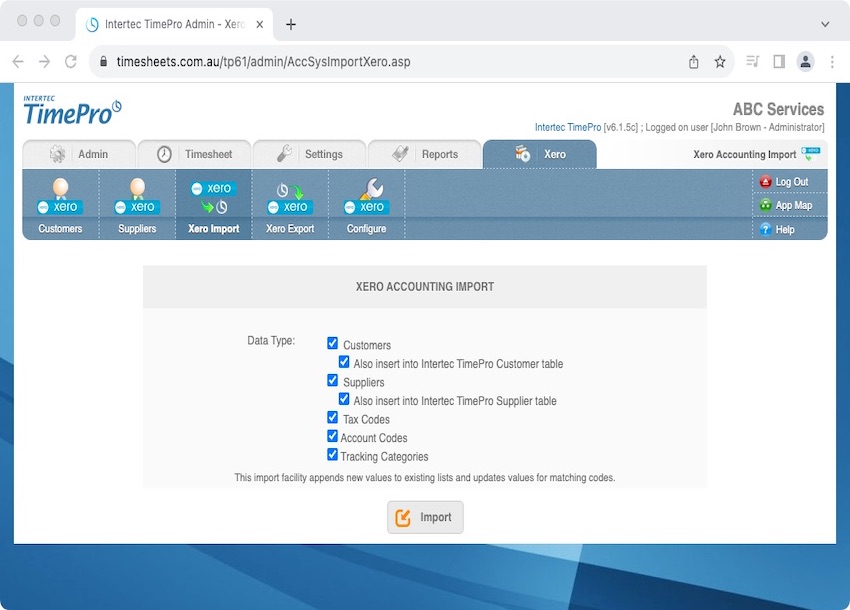Click the address bar URL
The height and width of the screenshot is (610, 850).
263,62
